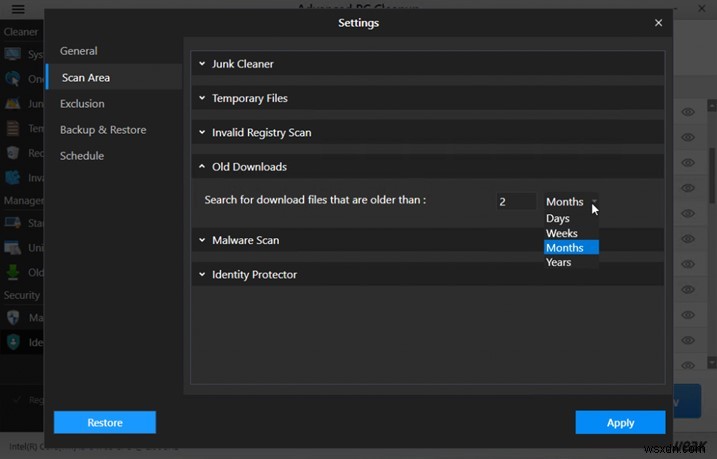Viewport: 717px width, 459px height.
Task: Switch to the General settings tab
Action: 79,51
